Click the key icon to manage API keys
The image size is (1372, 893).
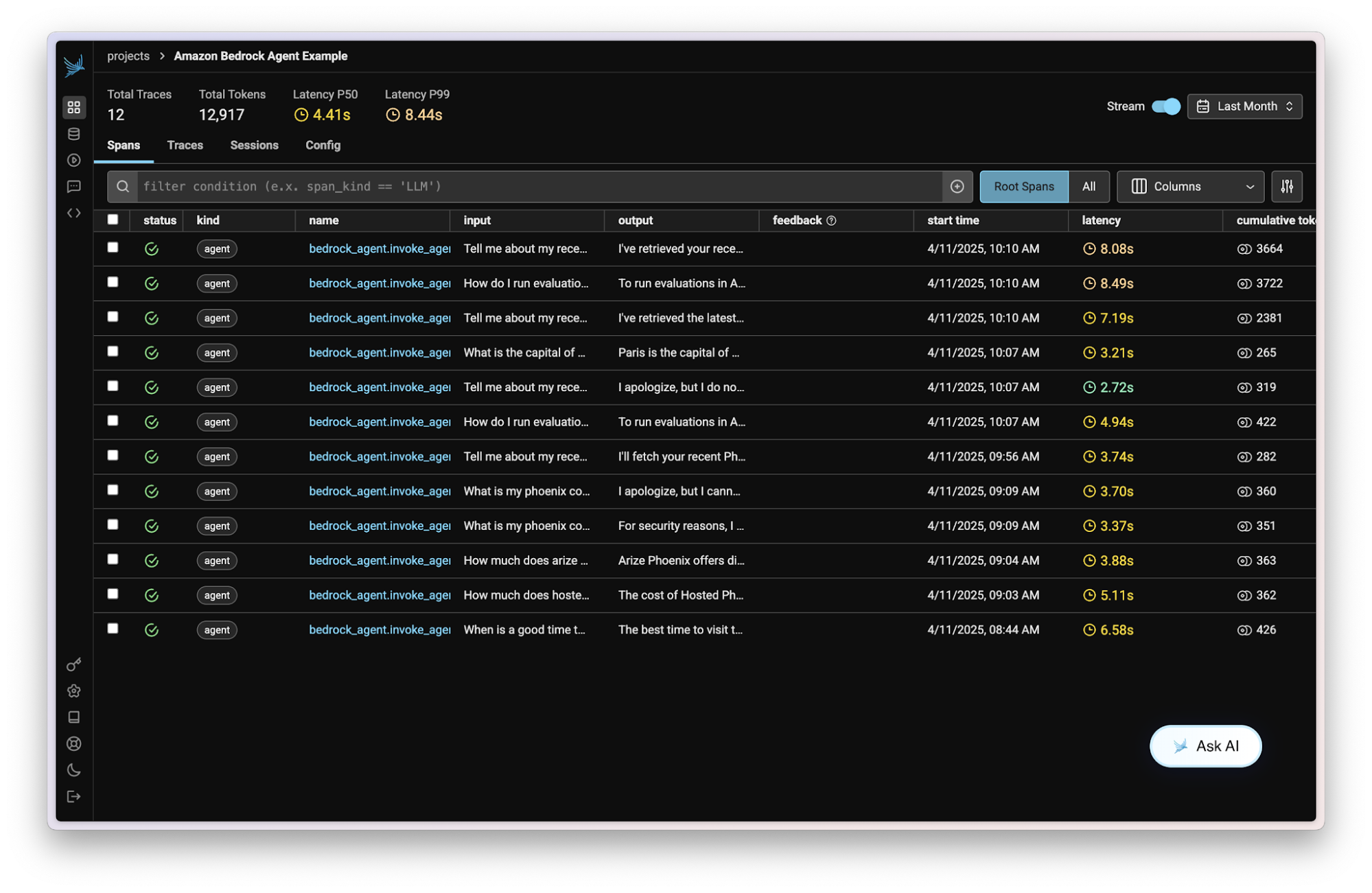(x=74, y=664)
